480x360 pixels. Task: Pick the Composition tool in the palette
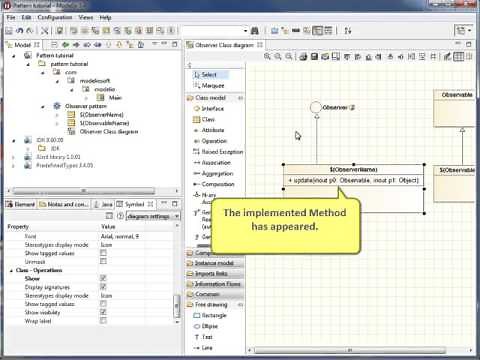pos(214,184)
